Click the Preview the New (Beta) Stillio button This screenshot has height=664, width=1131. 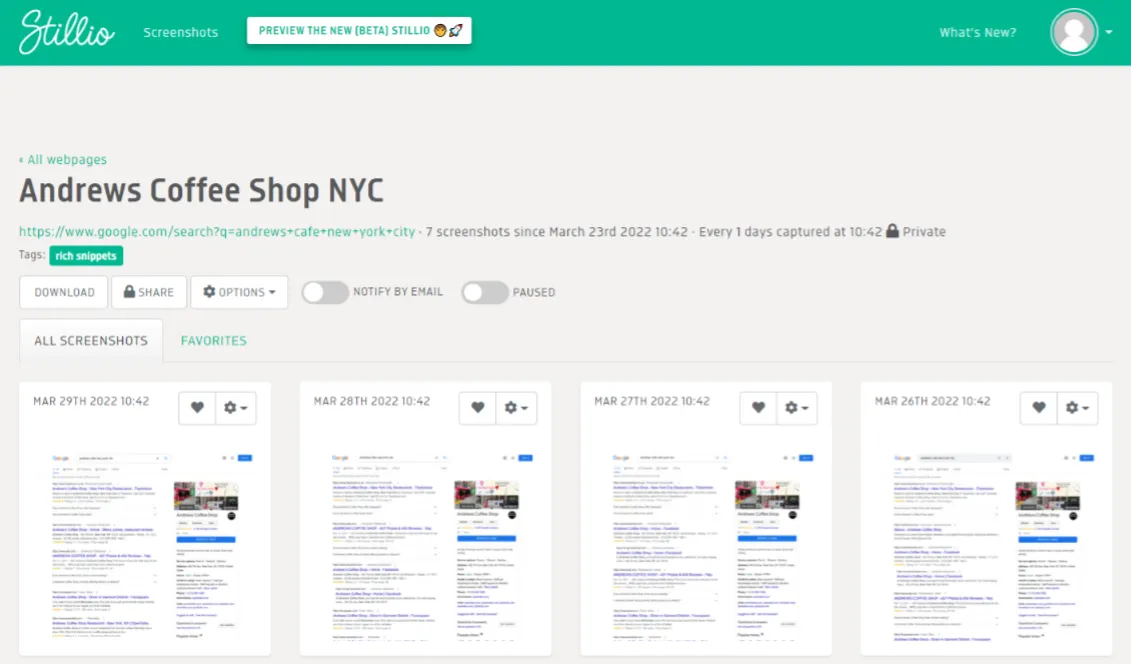coord(359,30)
